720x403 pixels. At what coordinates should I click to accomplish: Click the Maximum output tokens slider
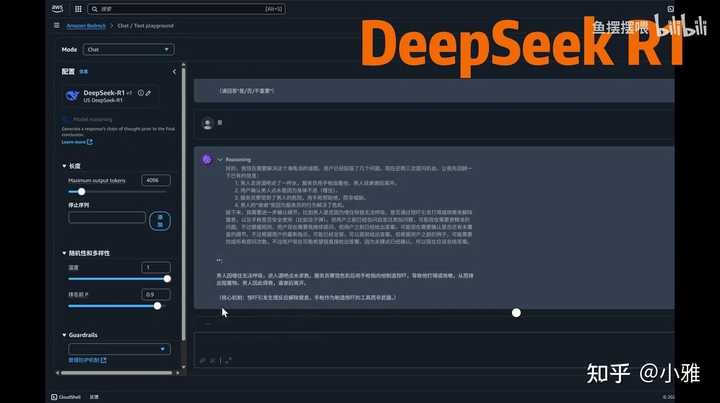[x=82, y=191]
